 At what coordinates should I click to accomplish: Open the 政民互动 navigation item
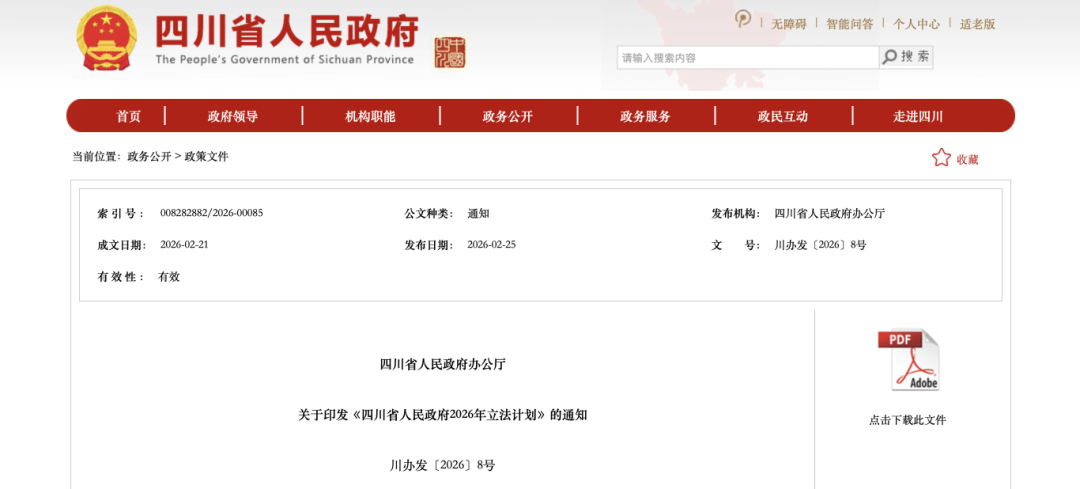click(782, 116)
